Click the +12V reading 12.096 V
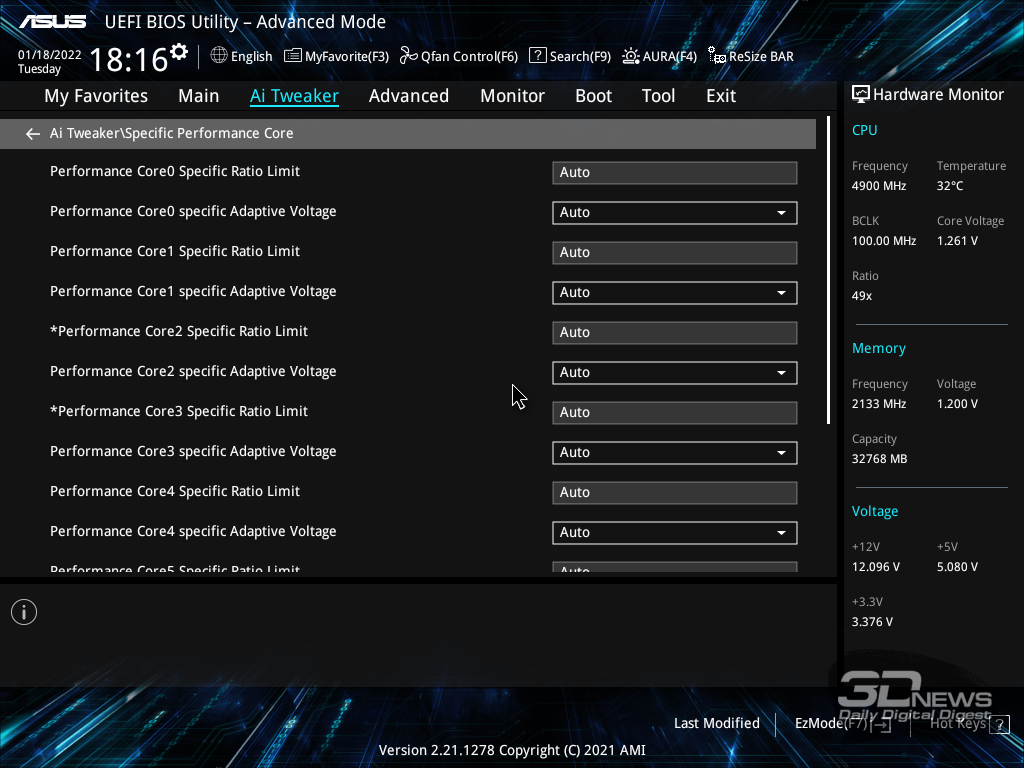Screen dimensions: 1024x768 [x=876, y=567]
